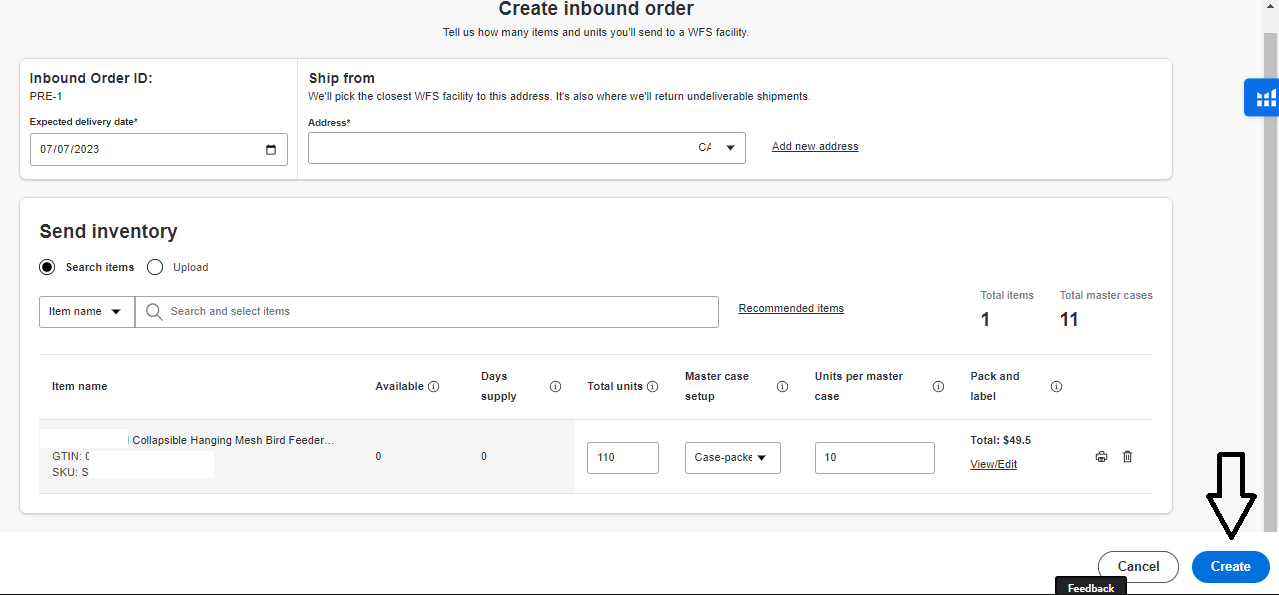Viewport: 1279px width, 595px height.
Task: Select the Upload radio button
Action: (x=155, y=267)
